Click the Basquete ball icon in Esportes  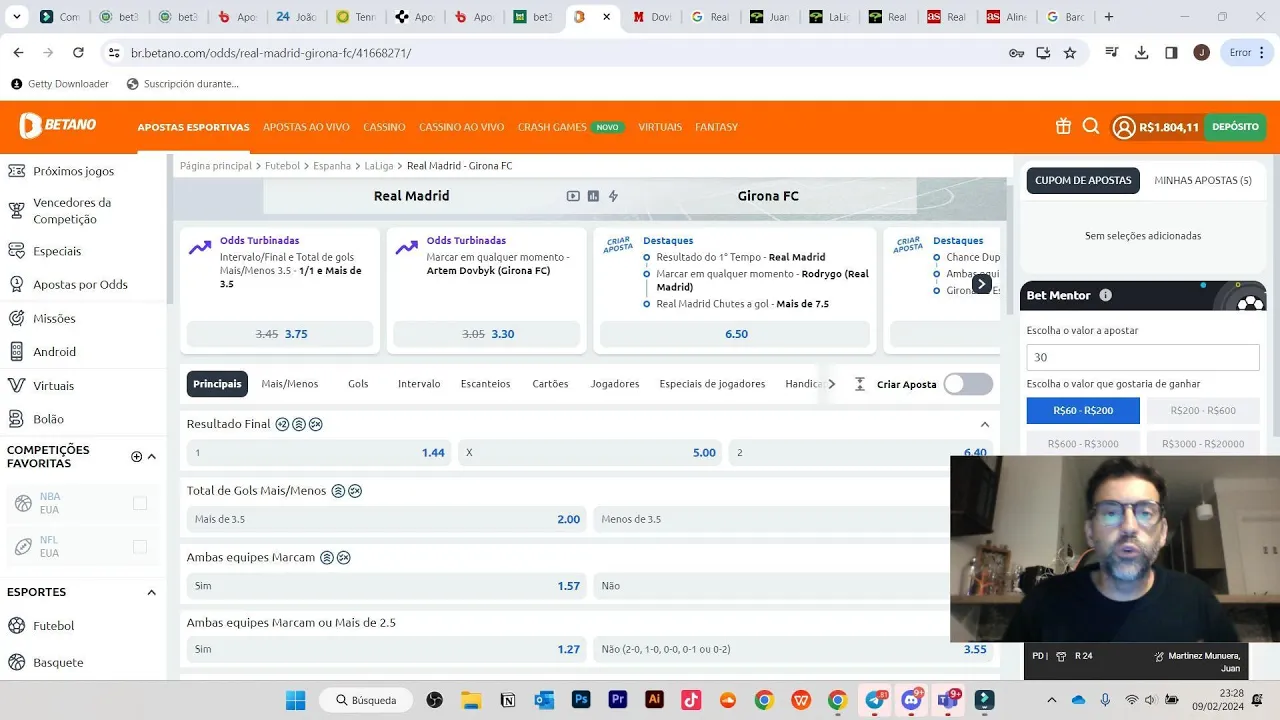tap(16, 662)
